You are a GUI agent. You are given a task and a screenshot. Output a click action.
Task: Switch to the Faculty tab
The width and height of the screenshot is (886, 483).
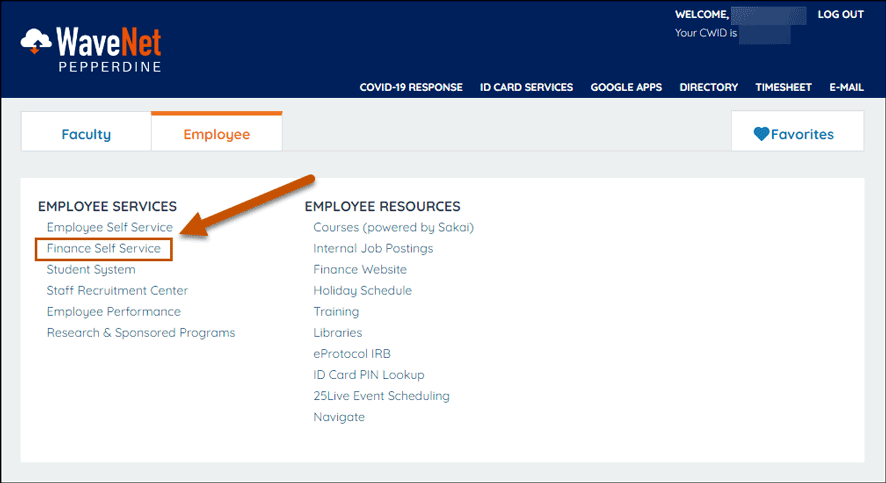pyautogui.click(x=86, y=134)
